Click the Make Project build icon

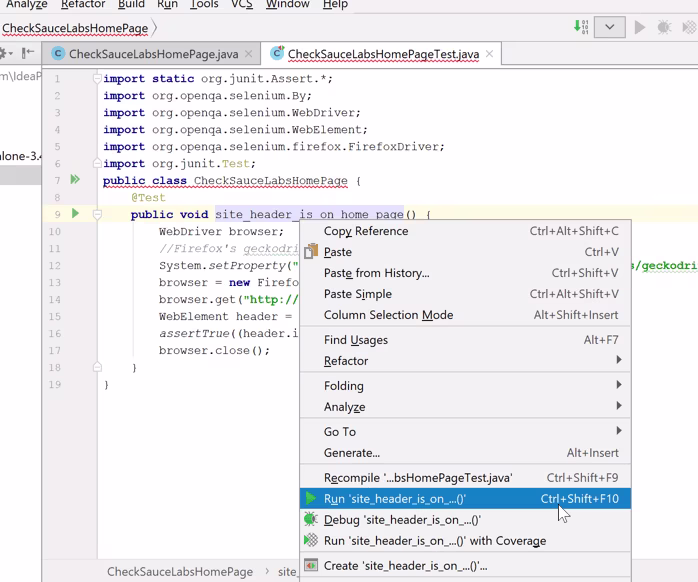click(x=581, y=27)
